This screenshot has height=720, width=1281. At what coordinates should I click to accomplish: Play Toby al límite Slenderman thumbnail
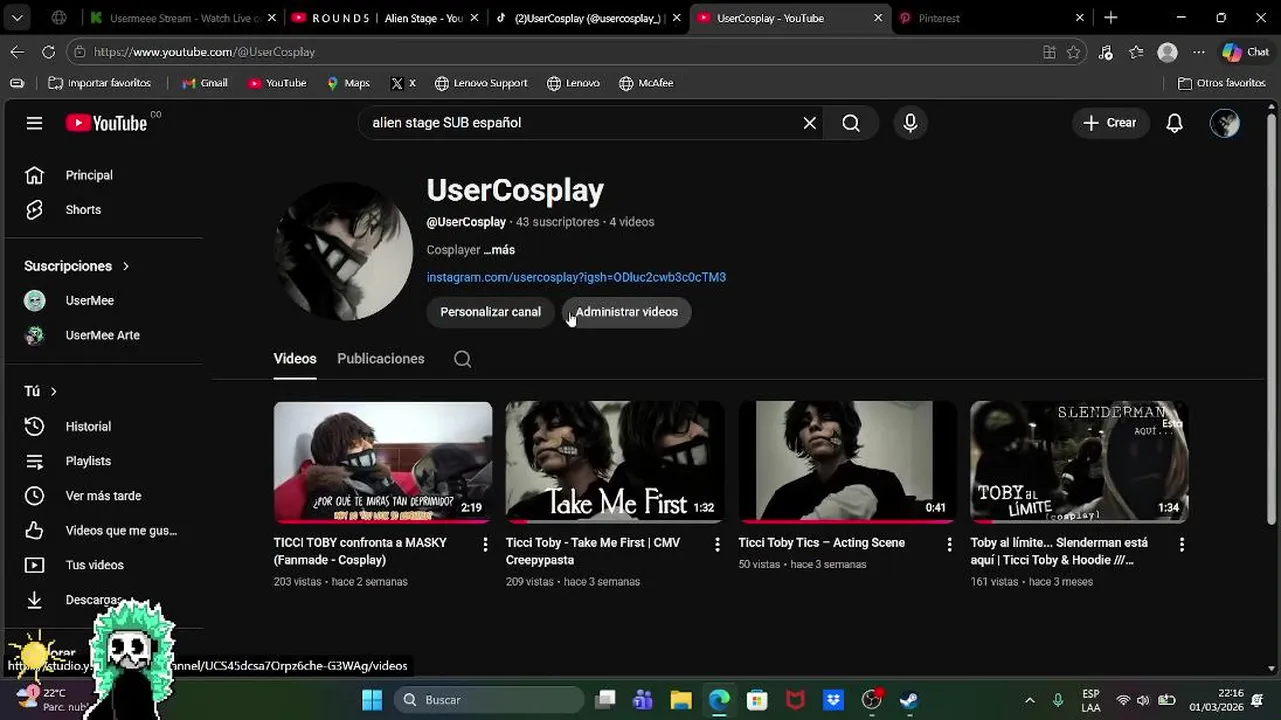[x=1079, y=462]
